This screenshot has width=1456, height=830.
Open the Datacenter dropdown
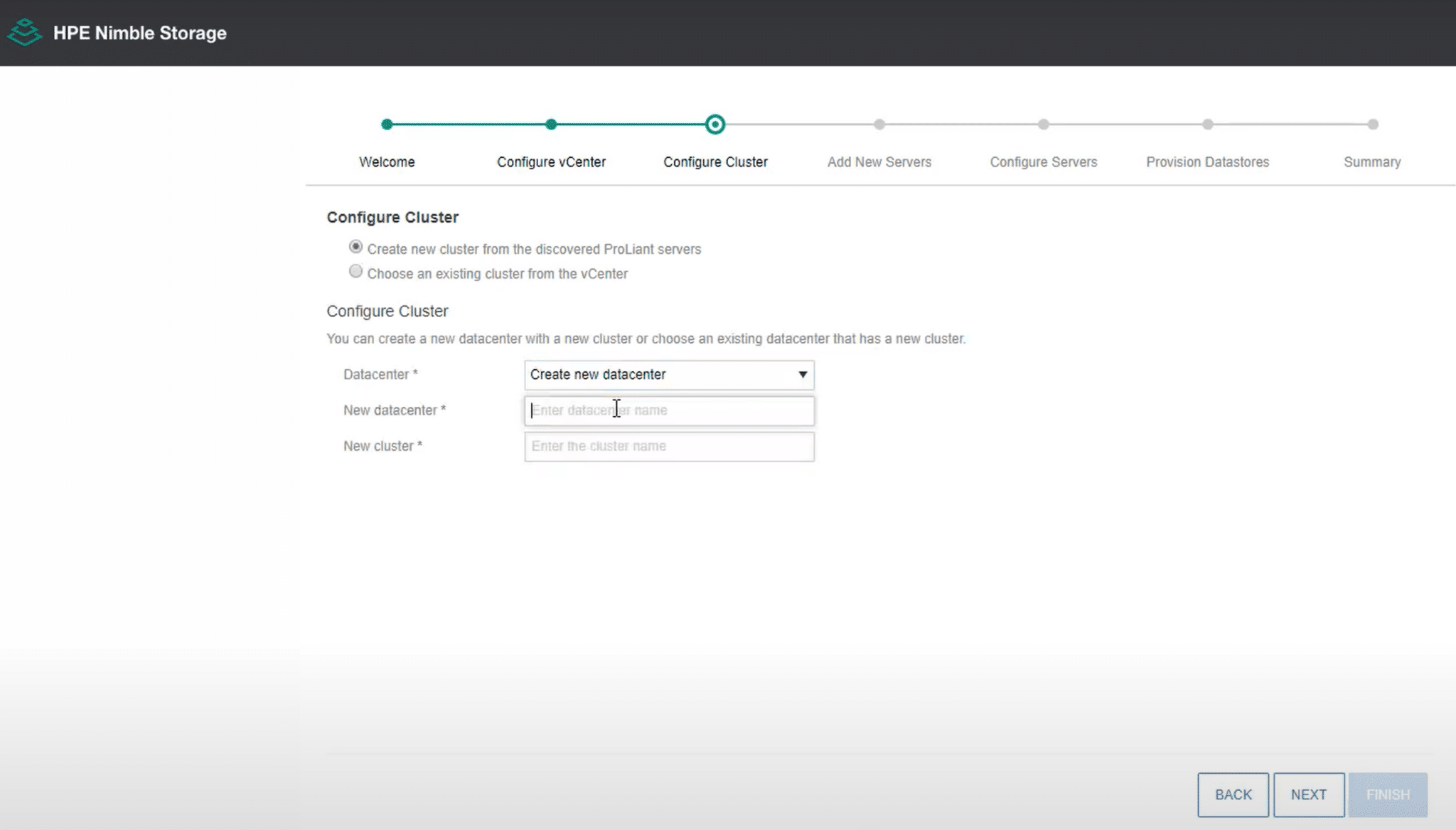669,375
